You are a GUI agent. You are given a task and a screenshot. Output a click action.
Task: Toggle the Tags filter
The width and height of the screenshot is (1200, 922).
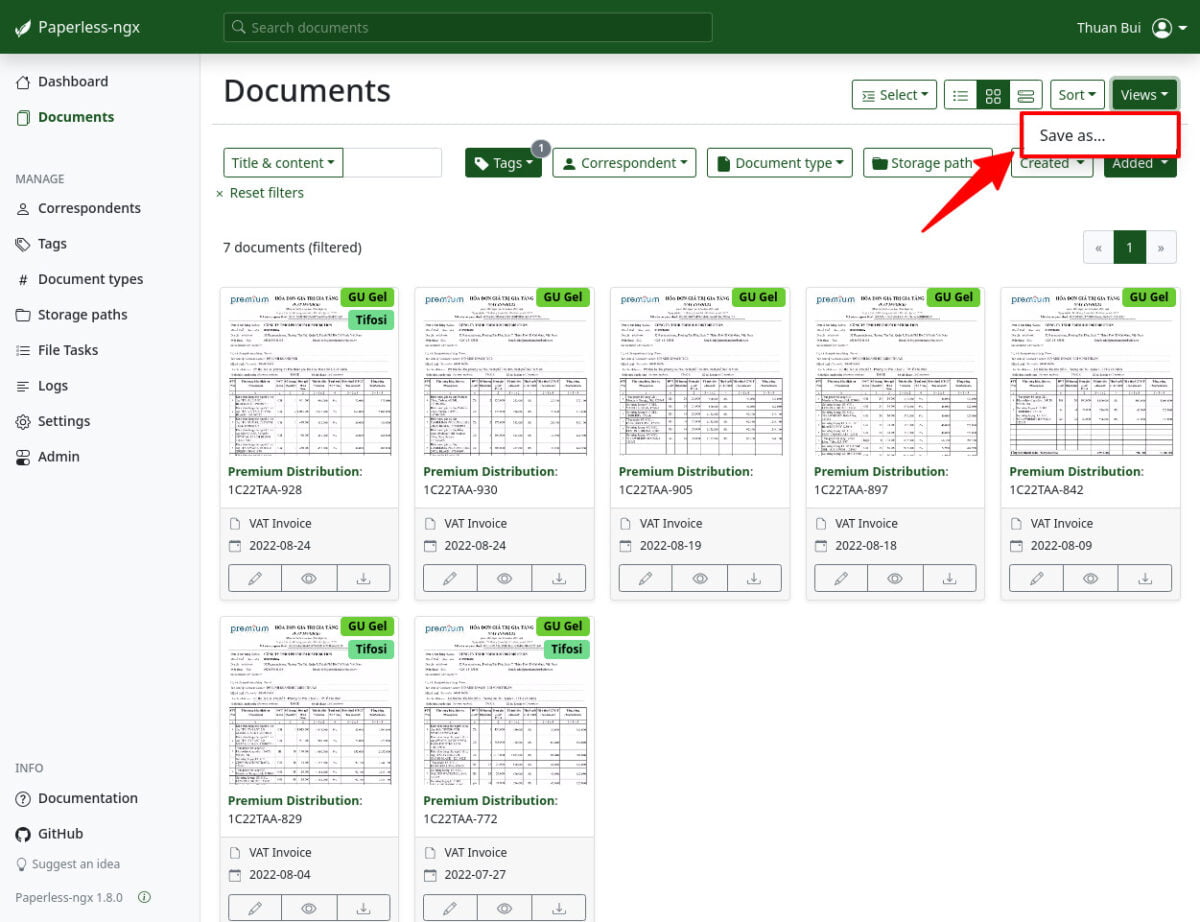[x=503, y=162]
